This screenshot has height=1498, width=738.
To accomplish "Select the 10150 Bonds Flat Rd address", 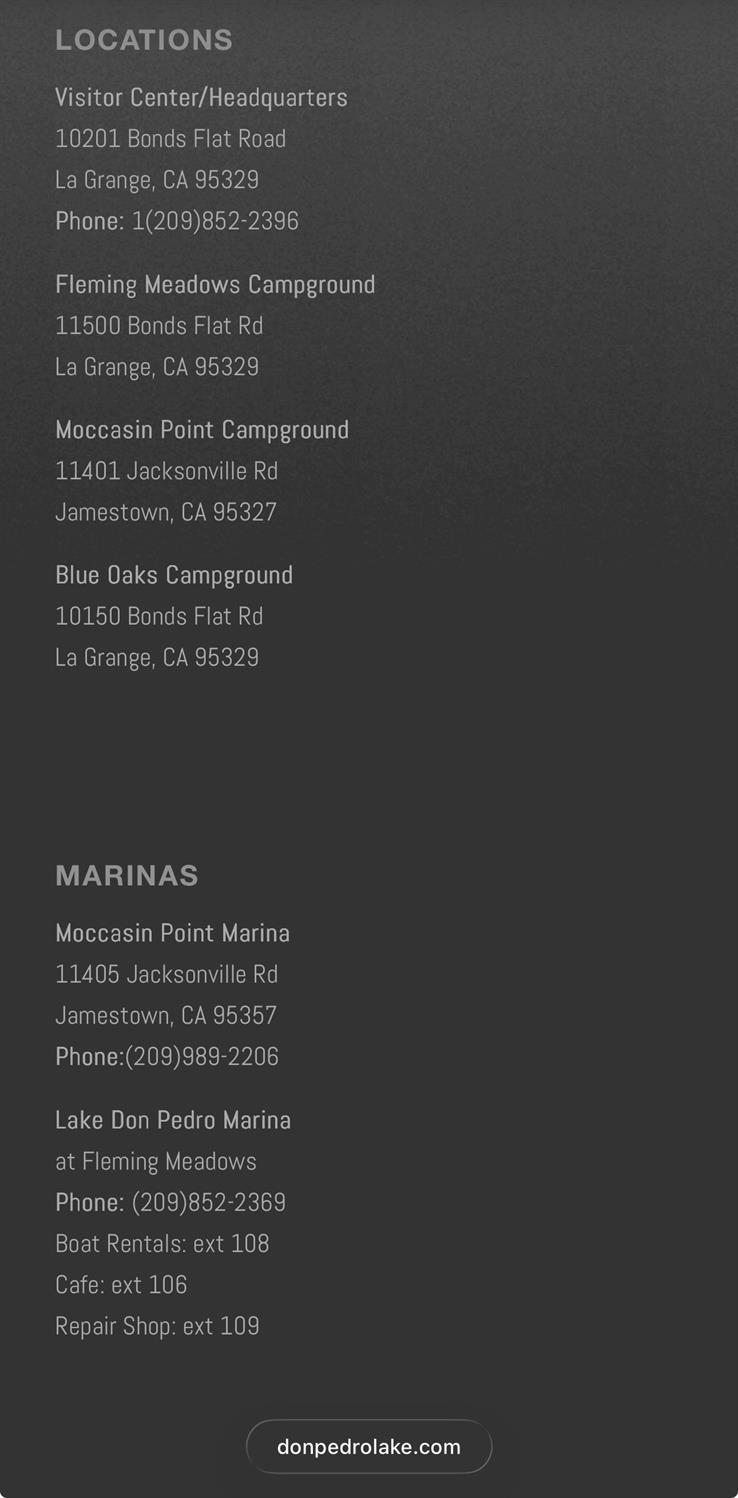I will pos(159,616).
